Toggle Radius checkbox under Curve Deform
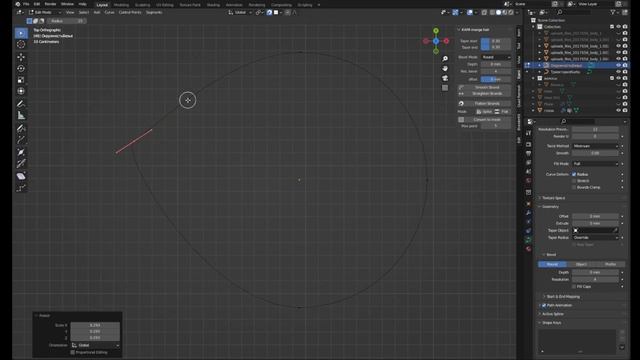 pos(574,174)
